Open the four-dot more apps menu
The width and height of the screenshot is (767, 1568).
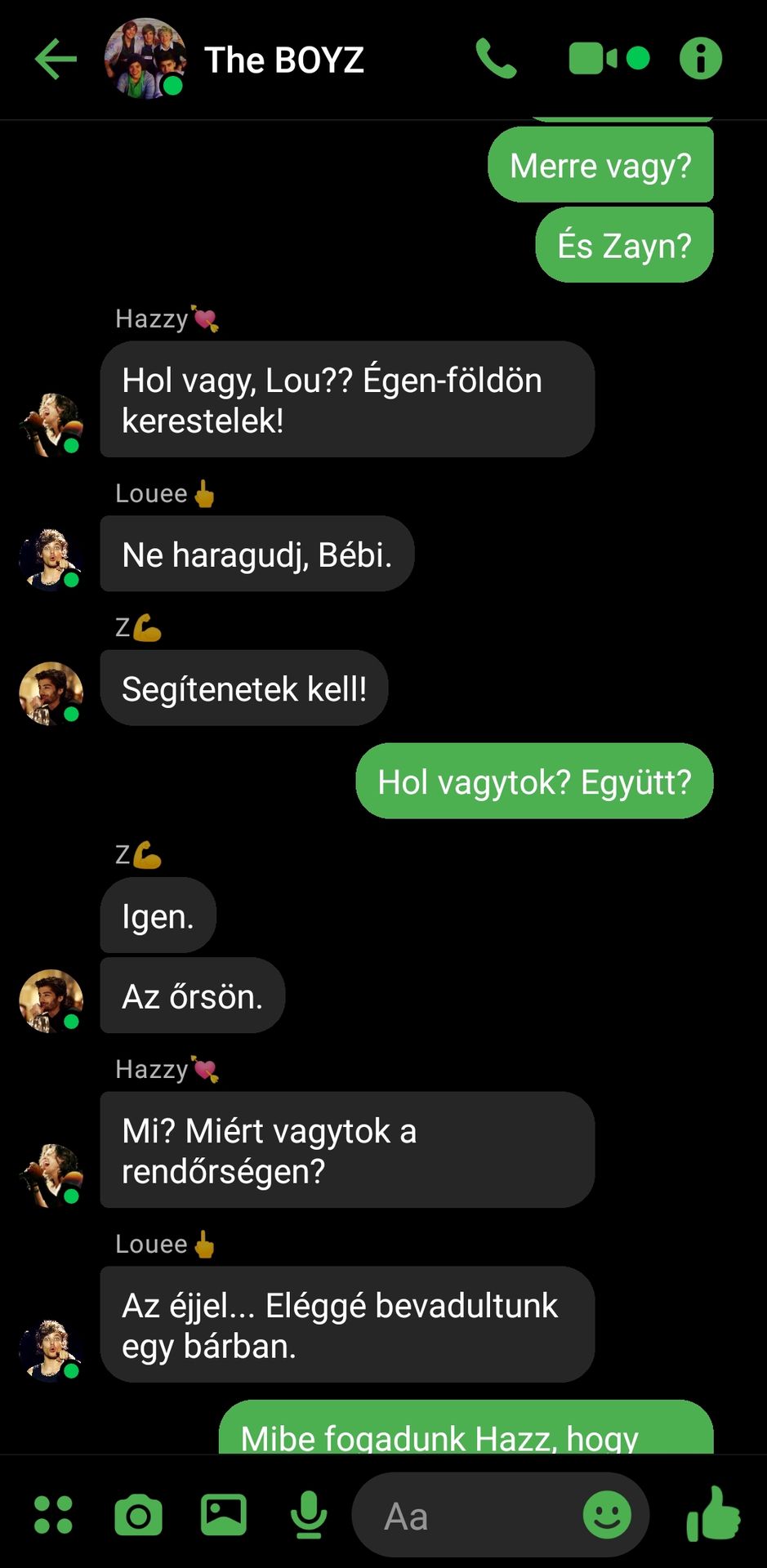(53, 1515)
